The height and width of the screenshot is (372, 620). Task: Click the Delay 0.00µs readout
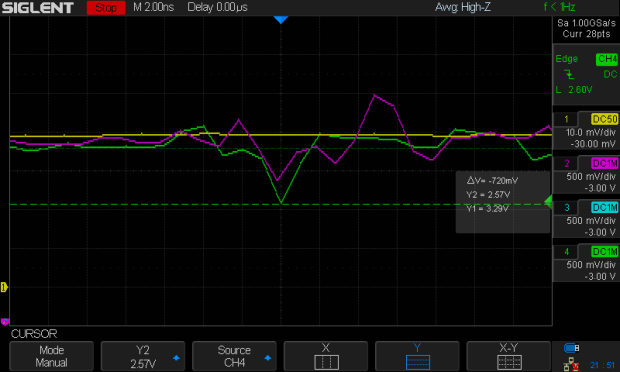[217, 7]
